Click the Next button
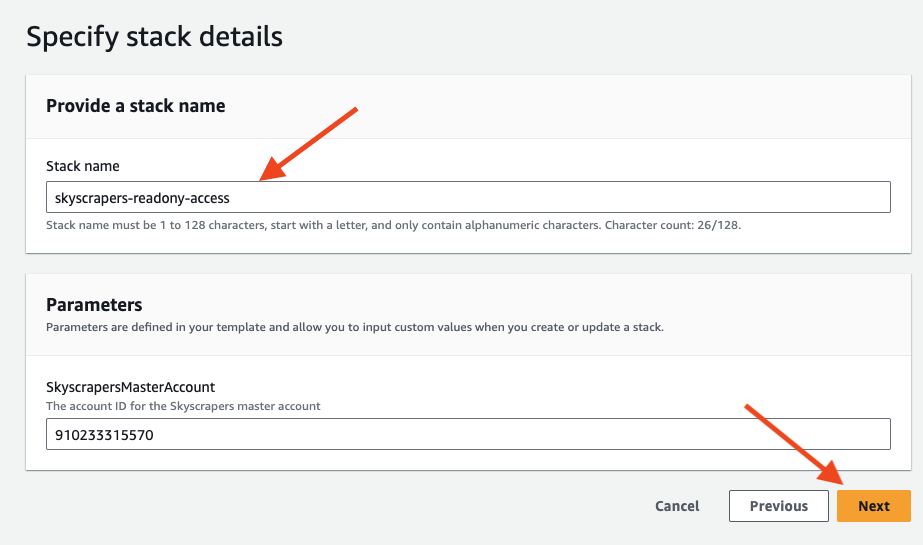Viewport: 923px width, 545px height. point(873,506)
